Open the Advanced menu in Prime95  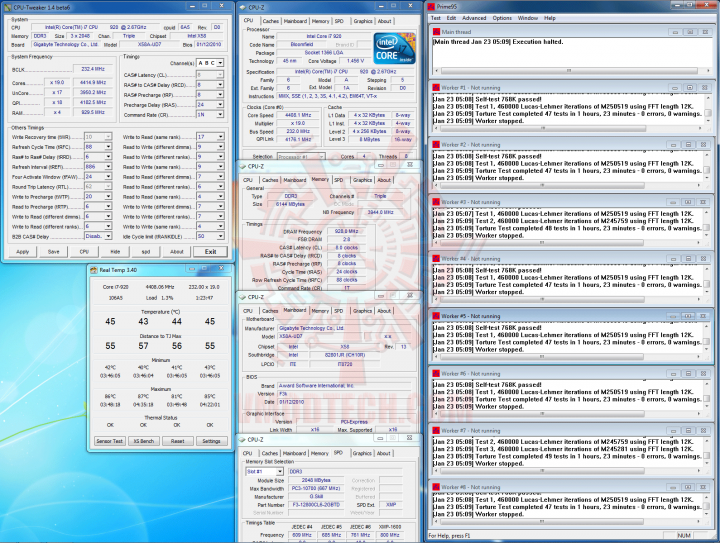474,18
